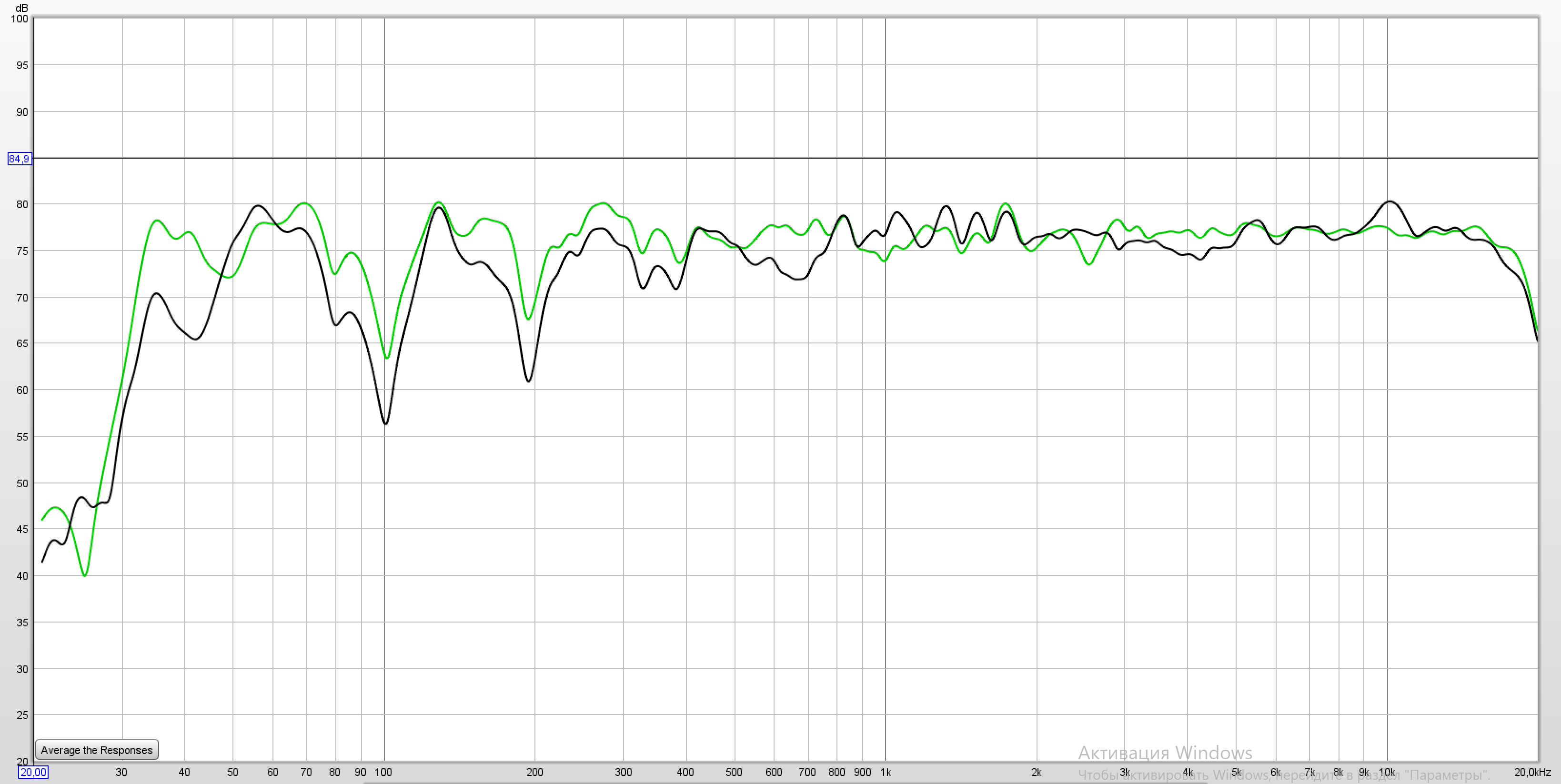This screenshot has height=784, width=1561.
Task: Click the 100 dB axis label
Action: [20, 19]
